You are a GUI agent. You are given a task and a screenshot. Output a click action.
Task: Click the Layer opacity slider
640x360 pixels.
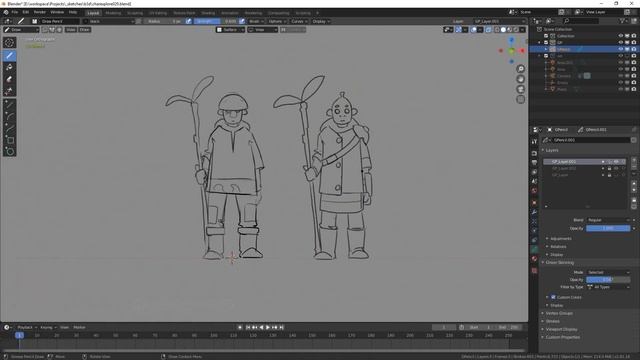click(608, 228)
